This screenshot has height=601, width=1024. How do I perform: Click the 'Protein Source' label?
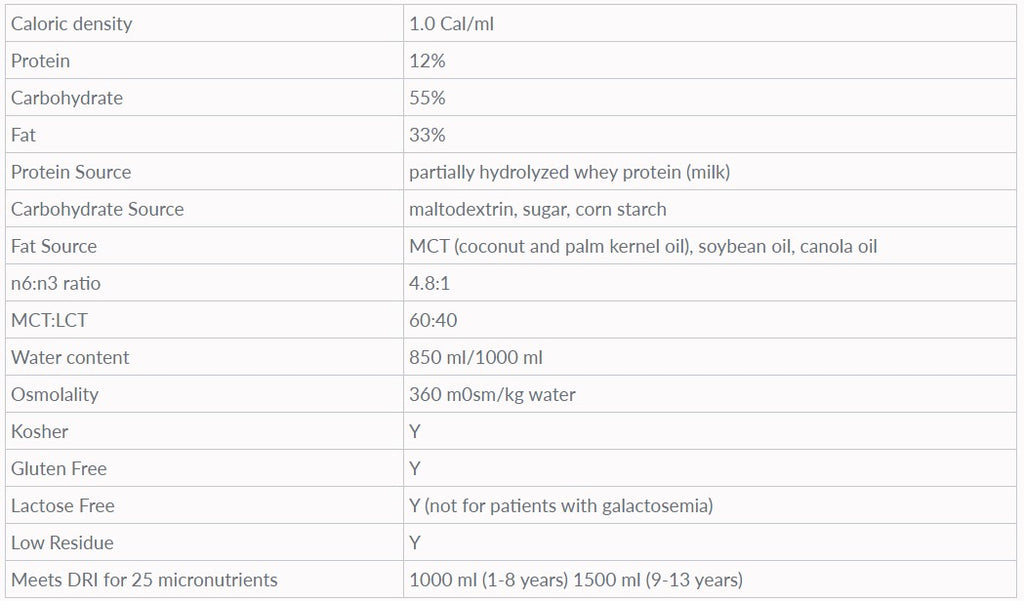71,172
